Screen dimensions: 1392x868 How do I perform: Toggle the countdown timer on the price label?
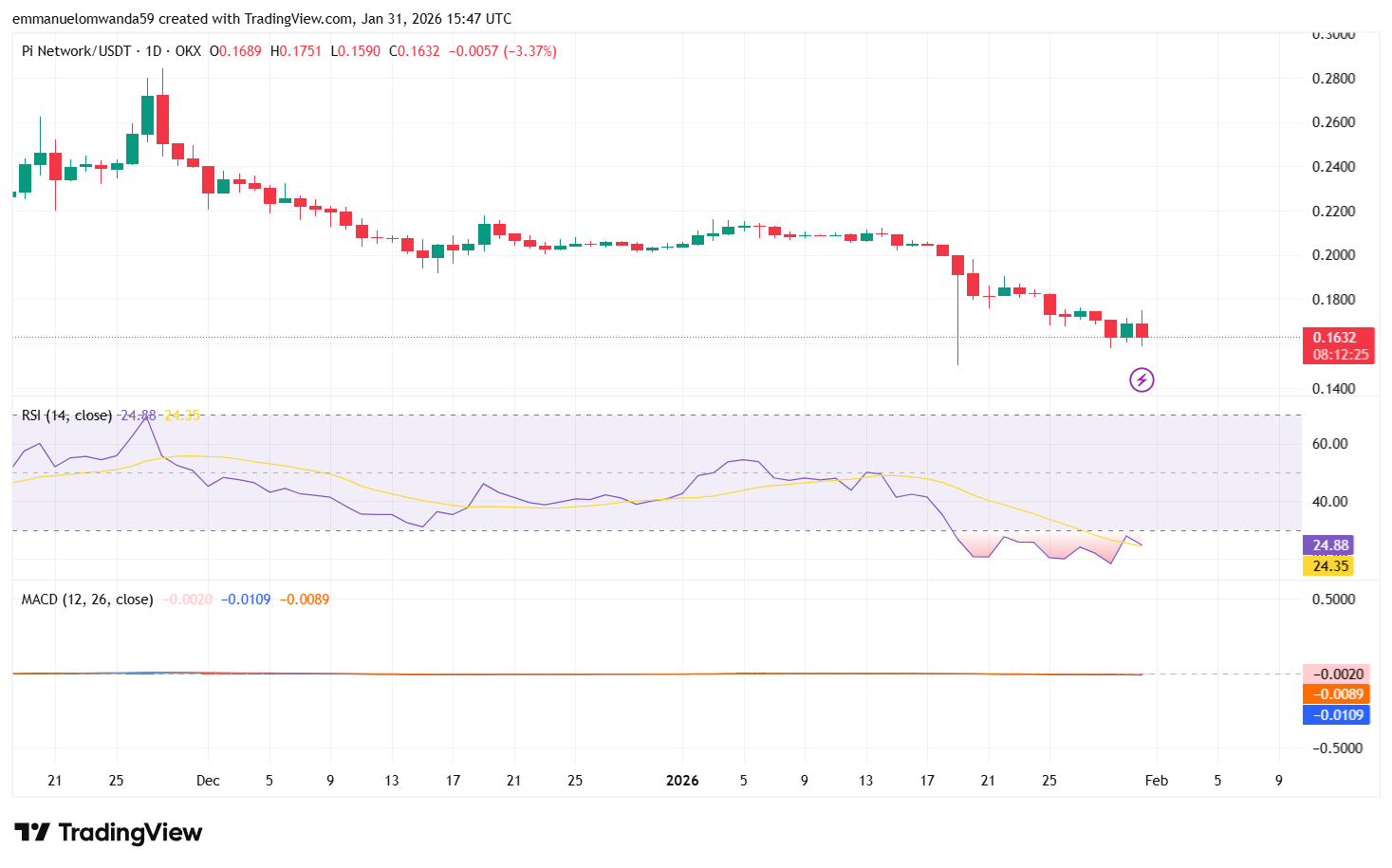click(x=1339, y=356)
